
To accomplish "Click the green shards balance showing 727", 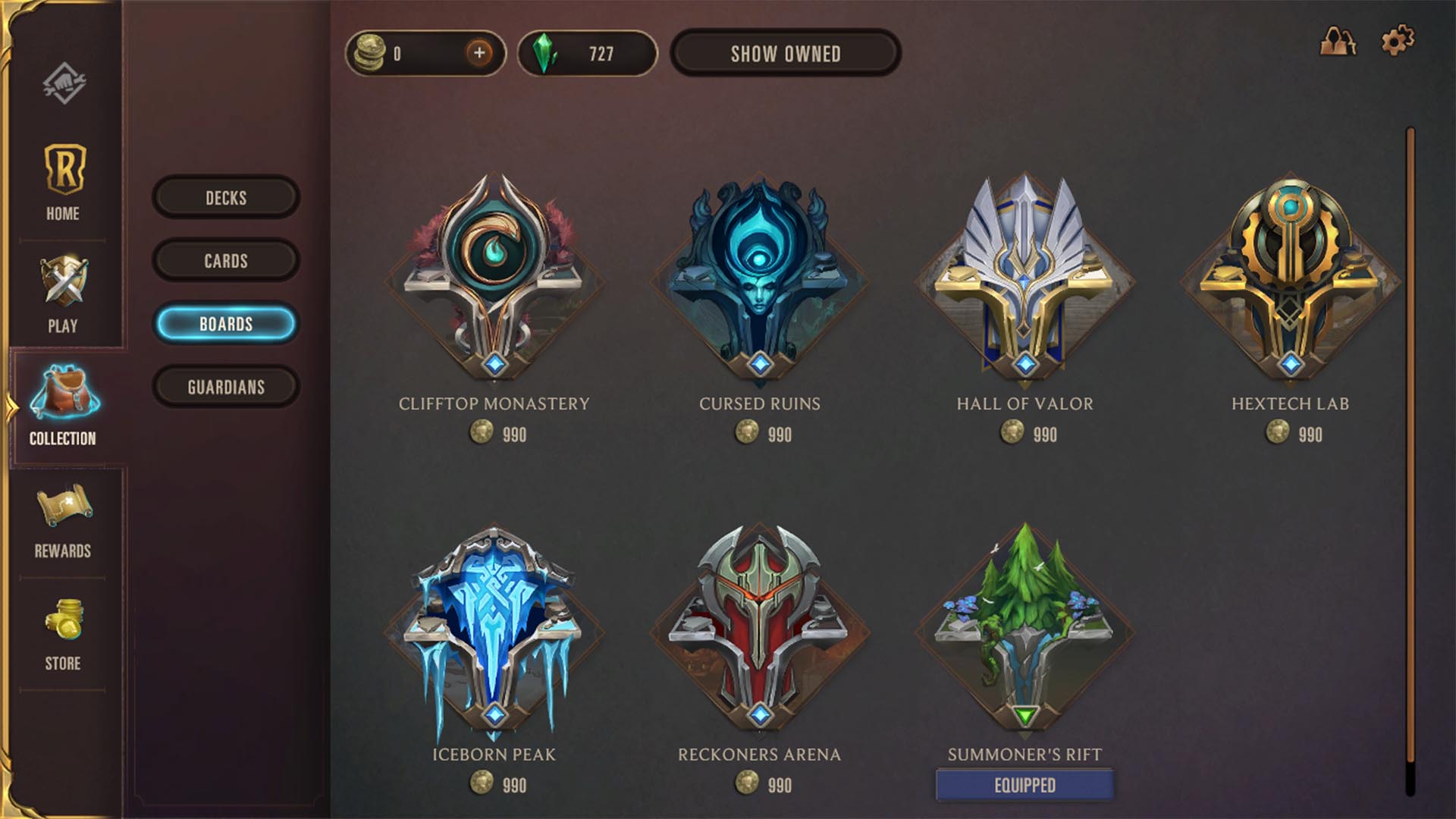I will [x=587, y=53].
